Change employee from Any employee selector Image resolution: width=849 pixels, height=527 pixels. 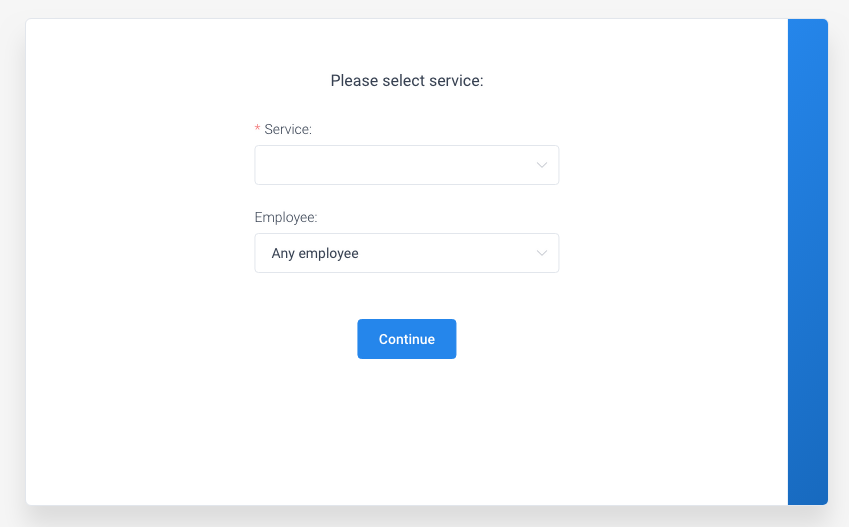(x=407, y=253)
